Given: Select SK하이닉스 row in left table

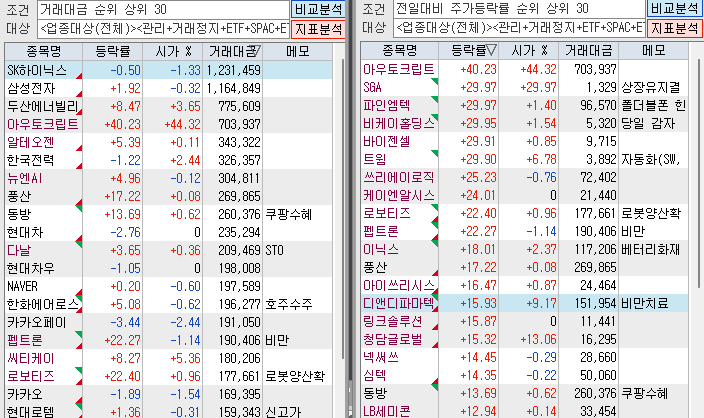Looking at the screenshot, I should pyautogui.click(x=168, y=70).
